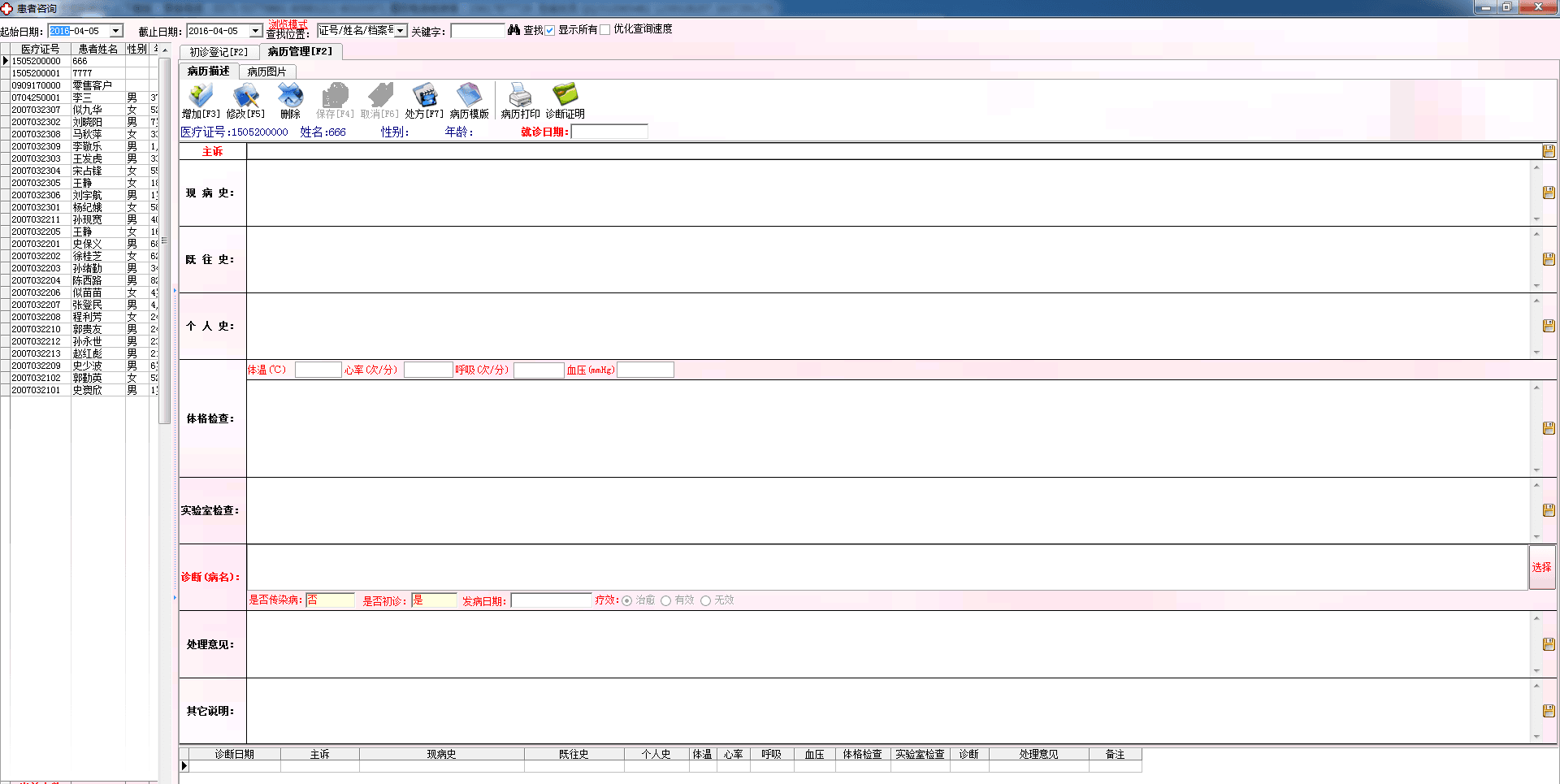Expand the 截止日期 date dropdown
Screen dimensions: 1560x784
[x=255, y=31]
